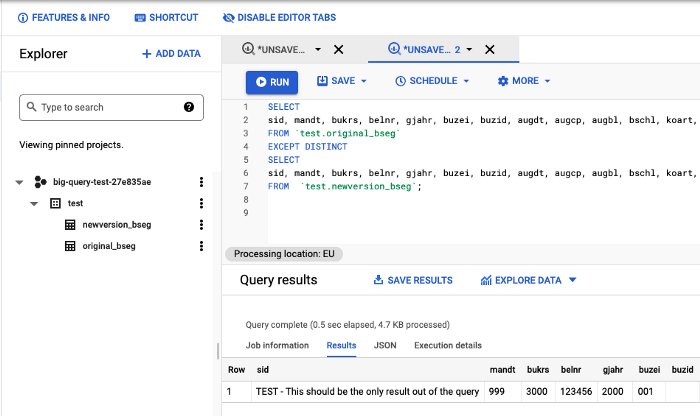Click Save Results button

pyautogui.click(x=412, y=280)
